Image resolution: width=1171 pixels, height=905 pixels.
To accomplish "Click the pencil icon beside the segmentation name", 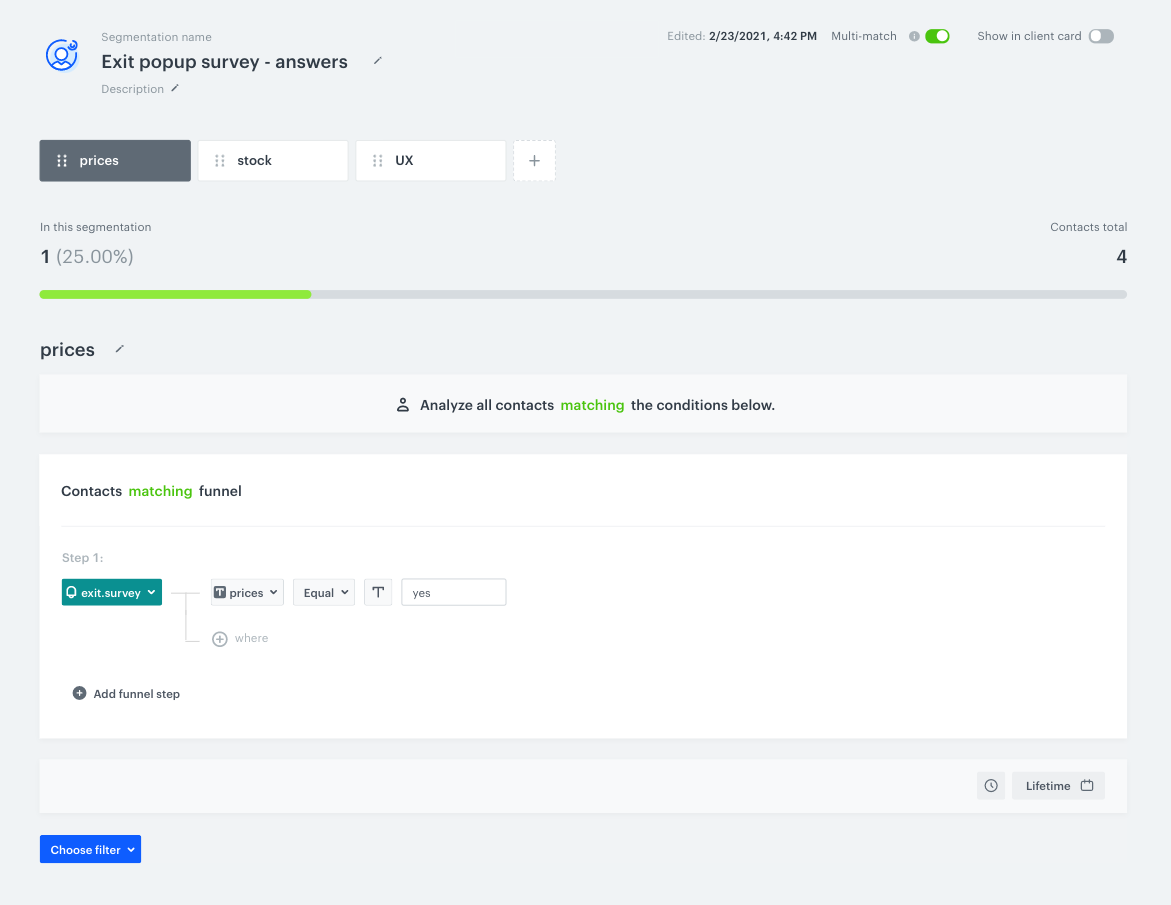I will (x=377, y=61).
